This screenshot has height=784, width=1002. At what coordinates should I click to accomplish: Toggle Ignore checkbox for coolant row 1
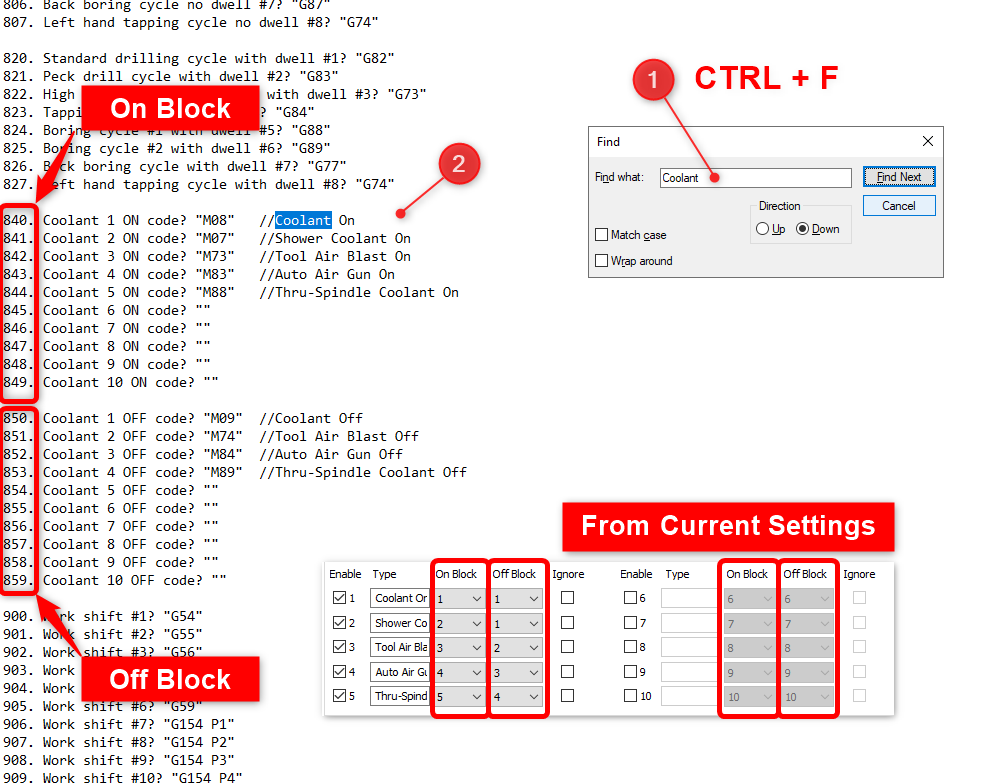567,597
